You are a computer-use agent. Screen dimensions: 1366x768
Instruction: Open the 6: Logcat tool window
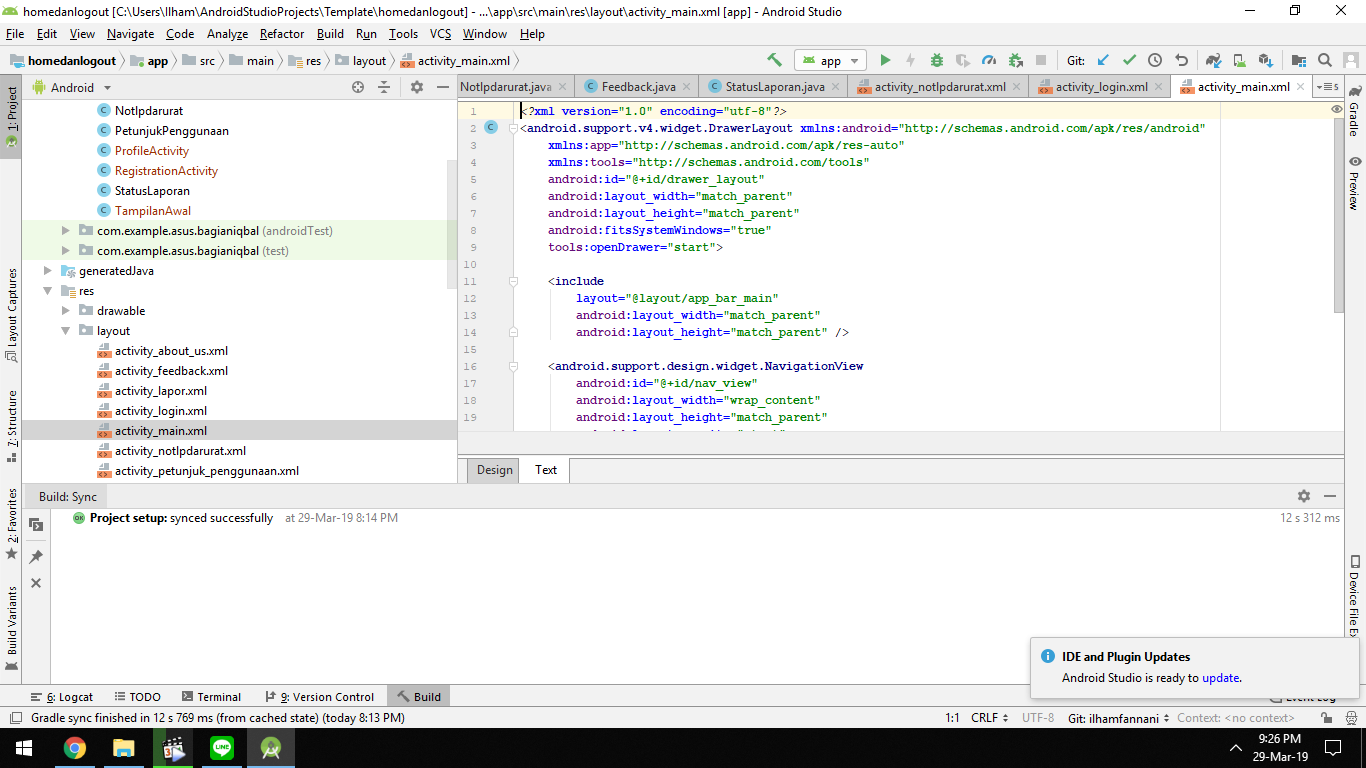coord(62,697)
